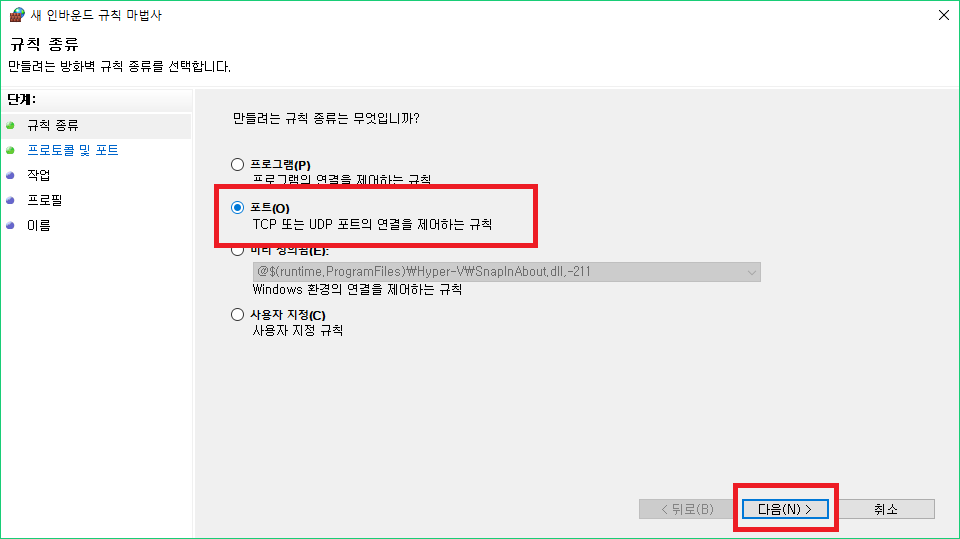Click the predefined rule combo box field
The width and height of the screenshot is (960, 539).
pyautogui.click(x=506, y=272)
